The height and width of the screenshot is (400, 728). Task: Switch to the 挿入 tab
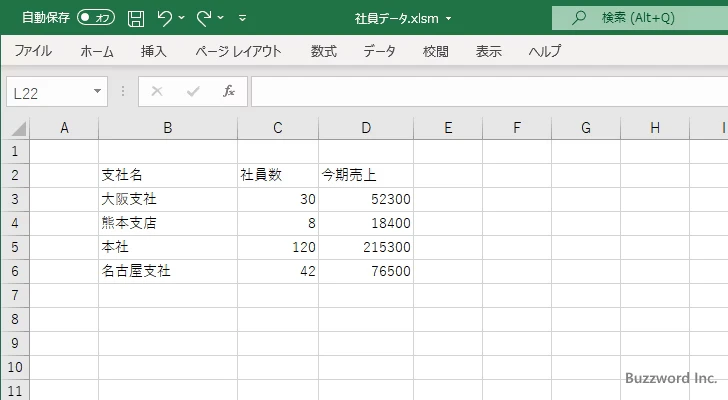[x=154, y=51]
